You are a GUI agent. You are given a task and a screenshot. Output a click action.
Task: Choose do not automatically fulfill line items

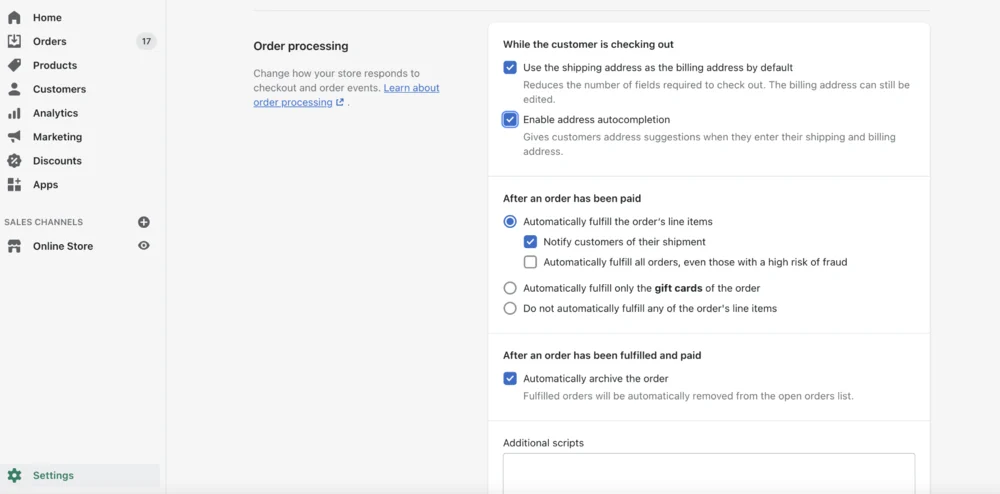tap(510, 309)
